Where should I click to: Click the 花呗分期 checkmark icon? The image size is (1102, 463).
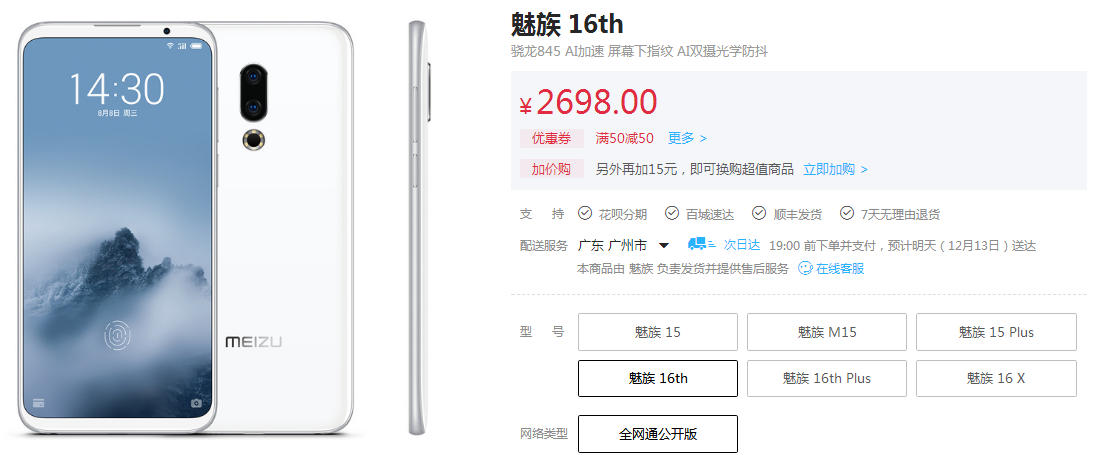click(584, 214)
